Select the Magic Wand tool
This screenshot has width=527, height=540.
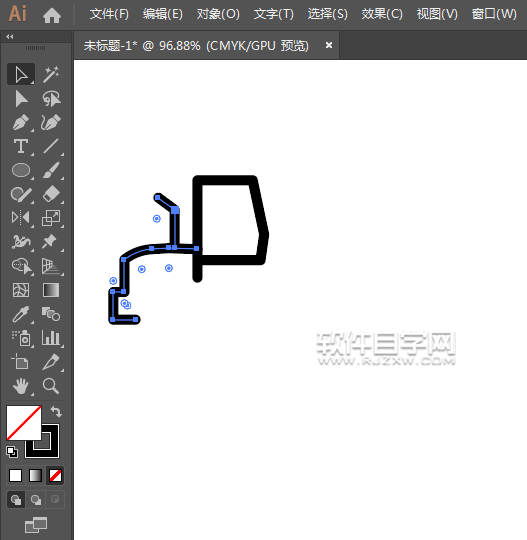pos(51,74)
